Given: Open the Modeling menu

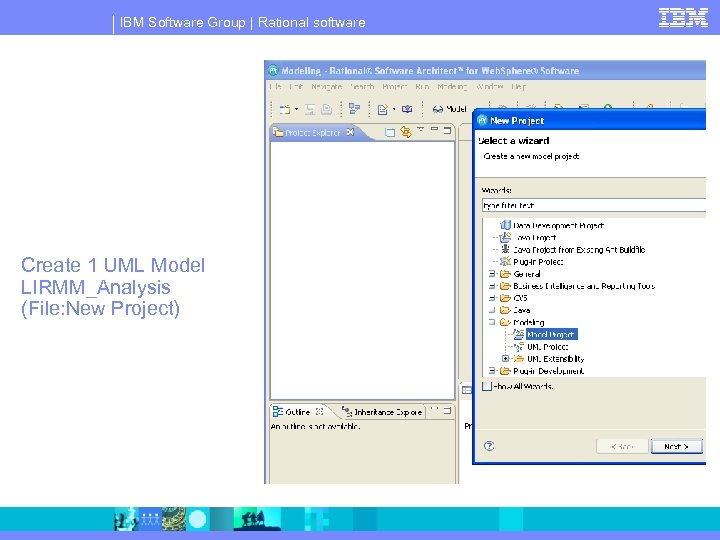Looking at the screenshot, I should [452, 86].
